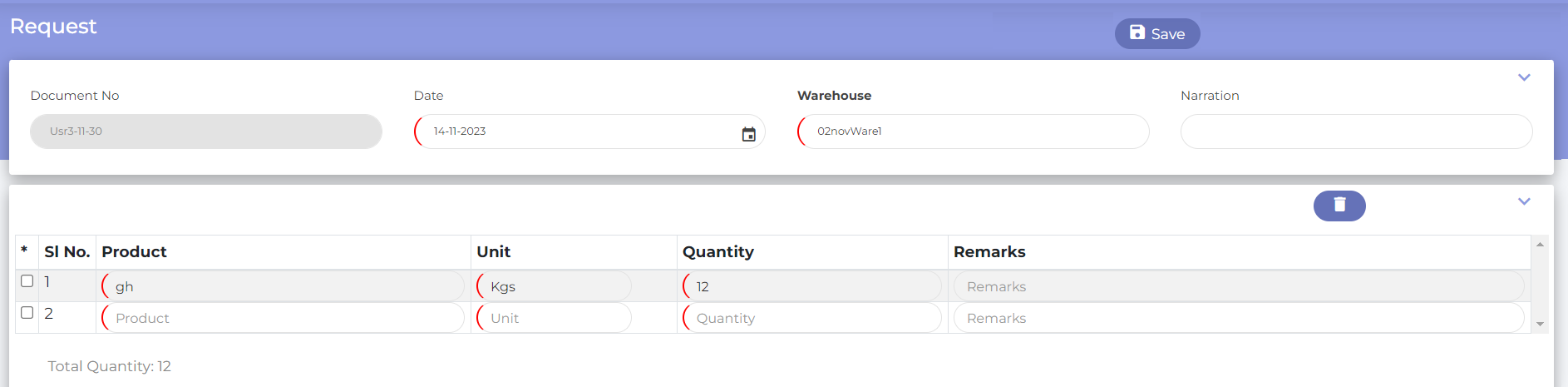Check the checkbox for row 1
Image resolution: width=1568 pixels, height=387 pixels.
coord(27,281)
